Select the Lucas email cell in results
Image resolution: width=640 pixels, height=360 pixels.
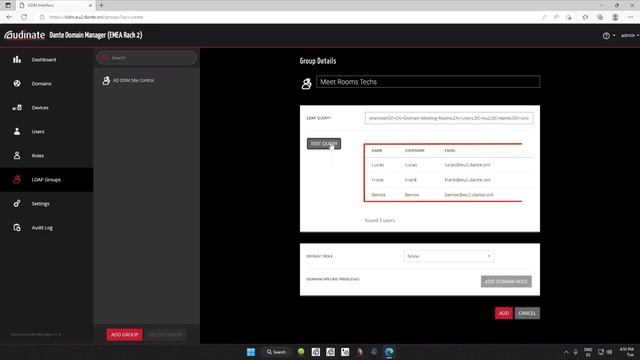[x=467, y=165]
